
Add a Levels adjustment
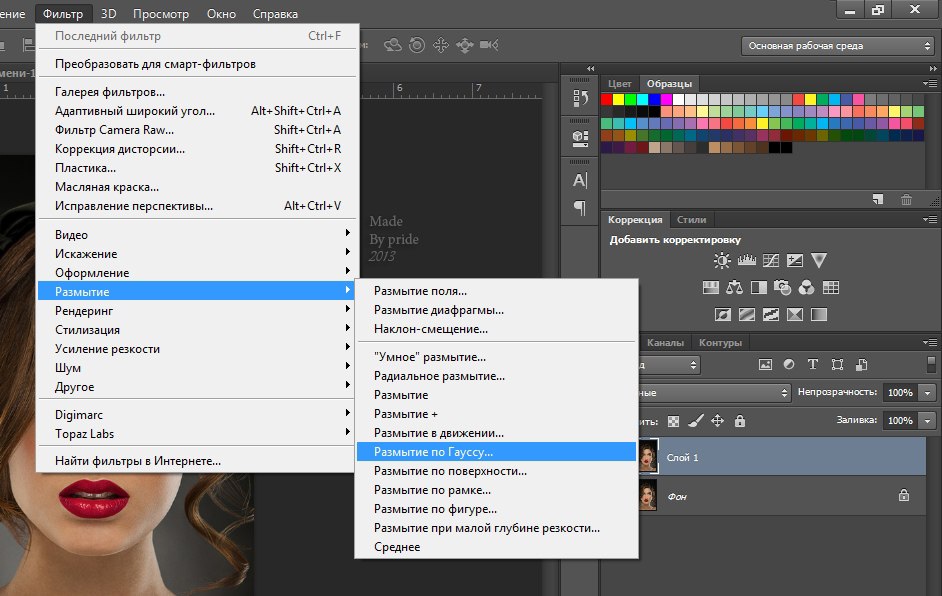746,261
